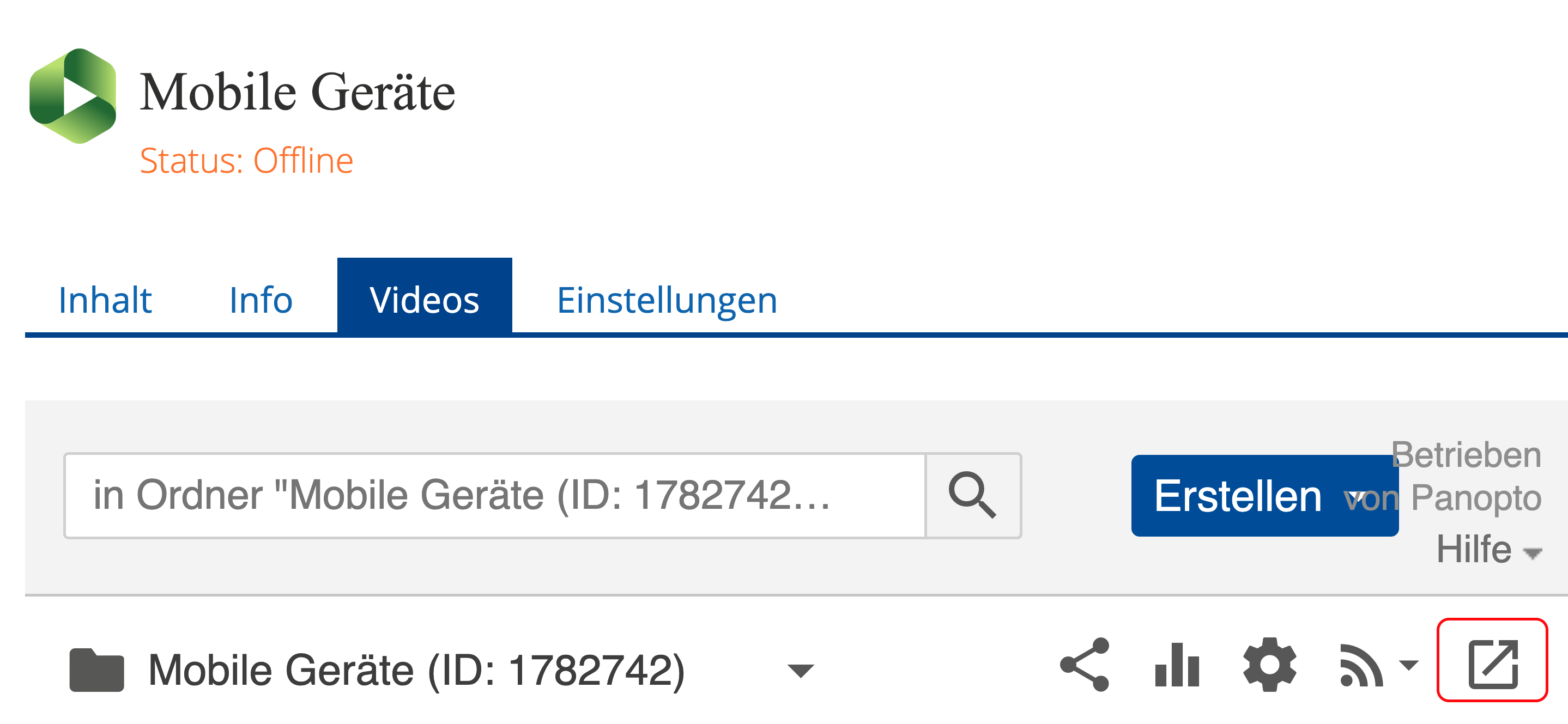Open the Hilfe dropdown menu
Viewport: 1568px width, 724px height.
coord(1488,549)
